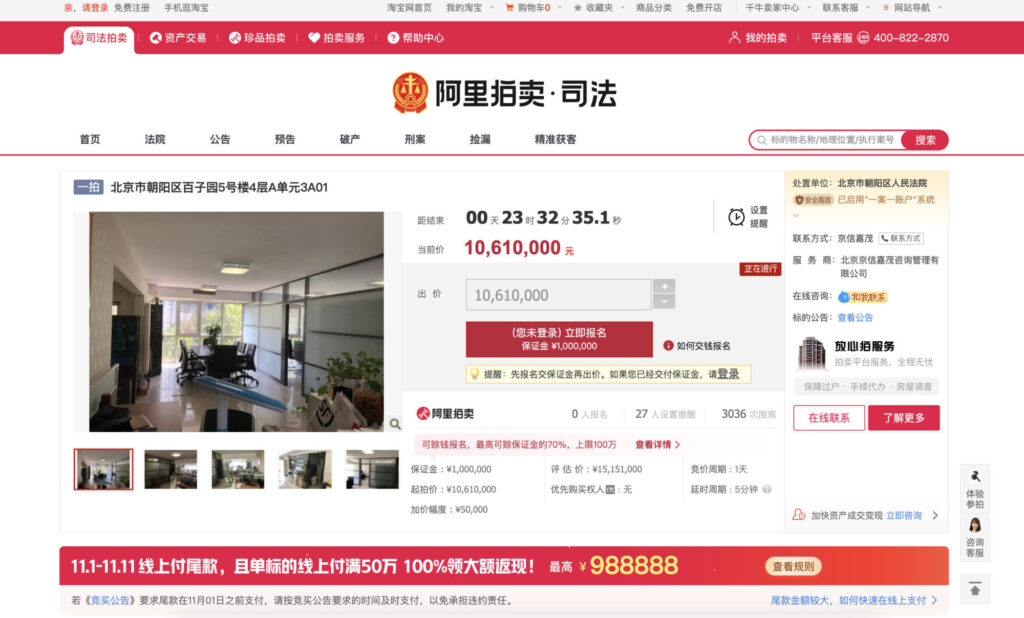Open the 竞买公告 link in notice
Screen dimensions: 1024x618
click(110, 600)
